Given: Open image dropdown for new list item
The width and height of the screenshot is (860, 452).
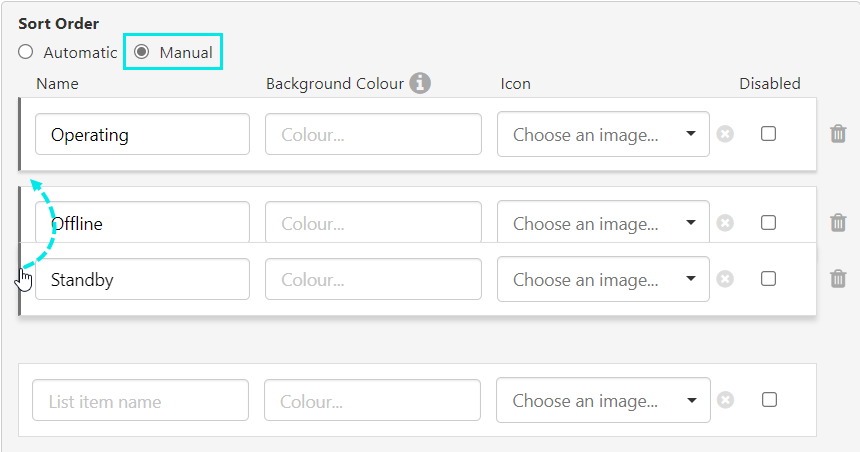Looking at the screenshot, I should 603,400.
